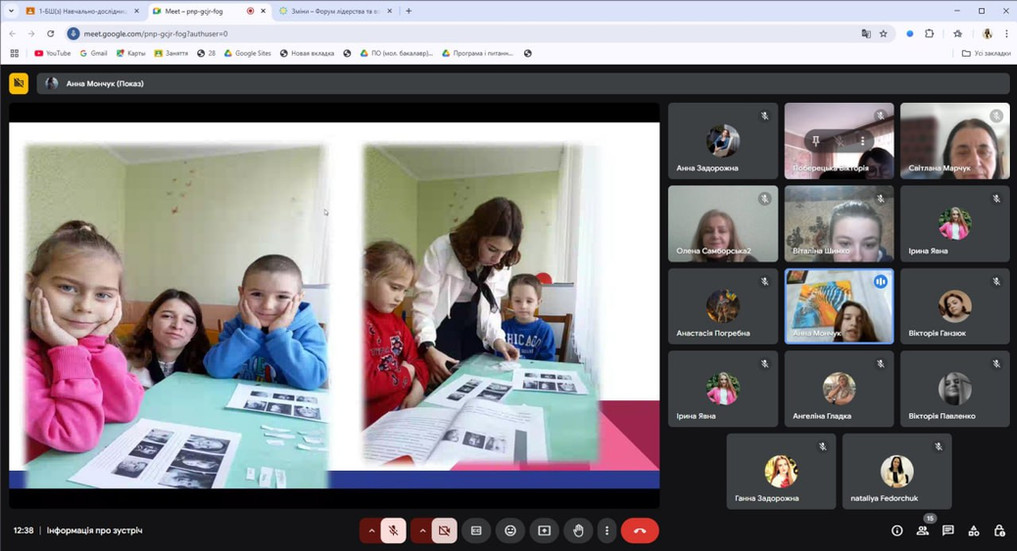Screen dimensions: 1017x551
Task: Click the translate page icon
Action: coord(866,34)
